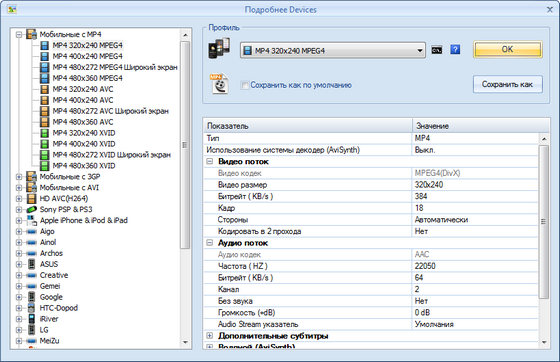Select the Apple iPhone & iPod & iPad icon
The image size is (560, 362).
32,220
